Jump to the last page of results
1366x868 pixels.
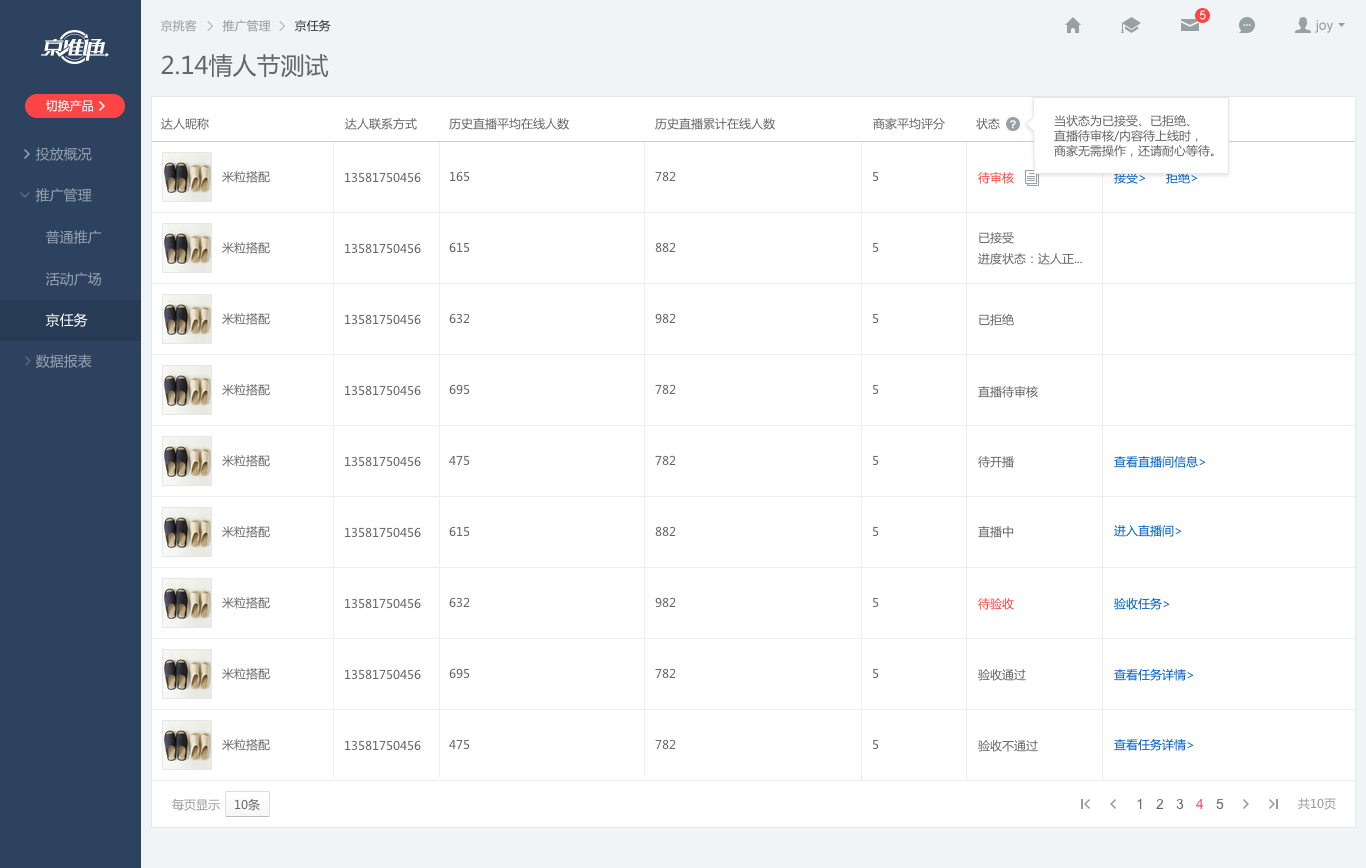(1273, 804)
